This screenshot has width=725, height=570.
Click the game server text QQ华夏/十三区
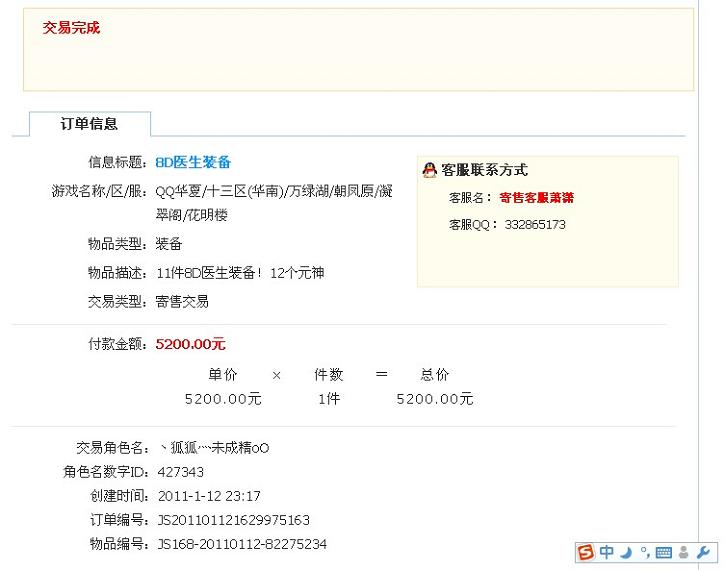coord(274,203)
